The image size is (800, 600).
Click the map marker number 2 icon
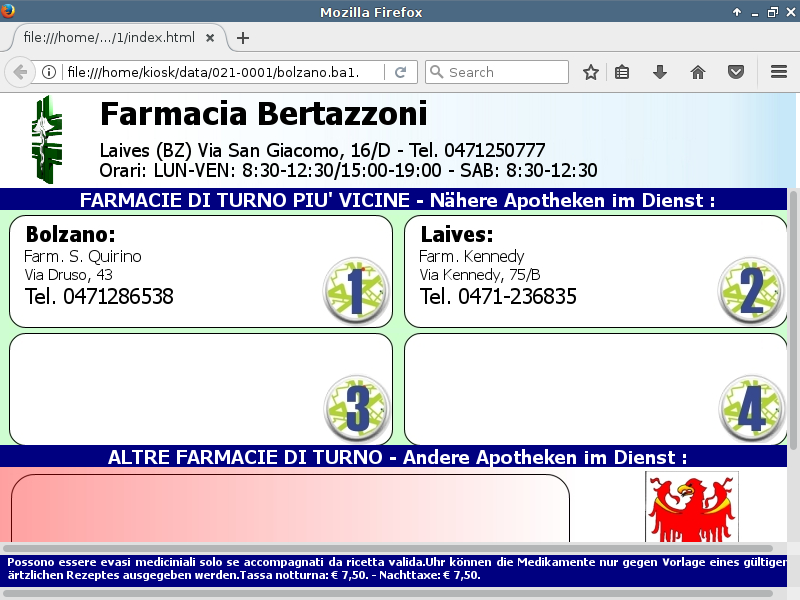[x=751, y=291]
